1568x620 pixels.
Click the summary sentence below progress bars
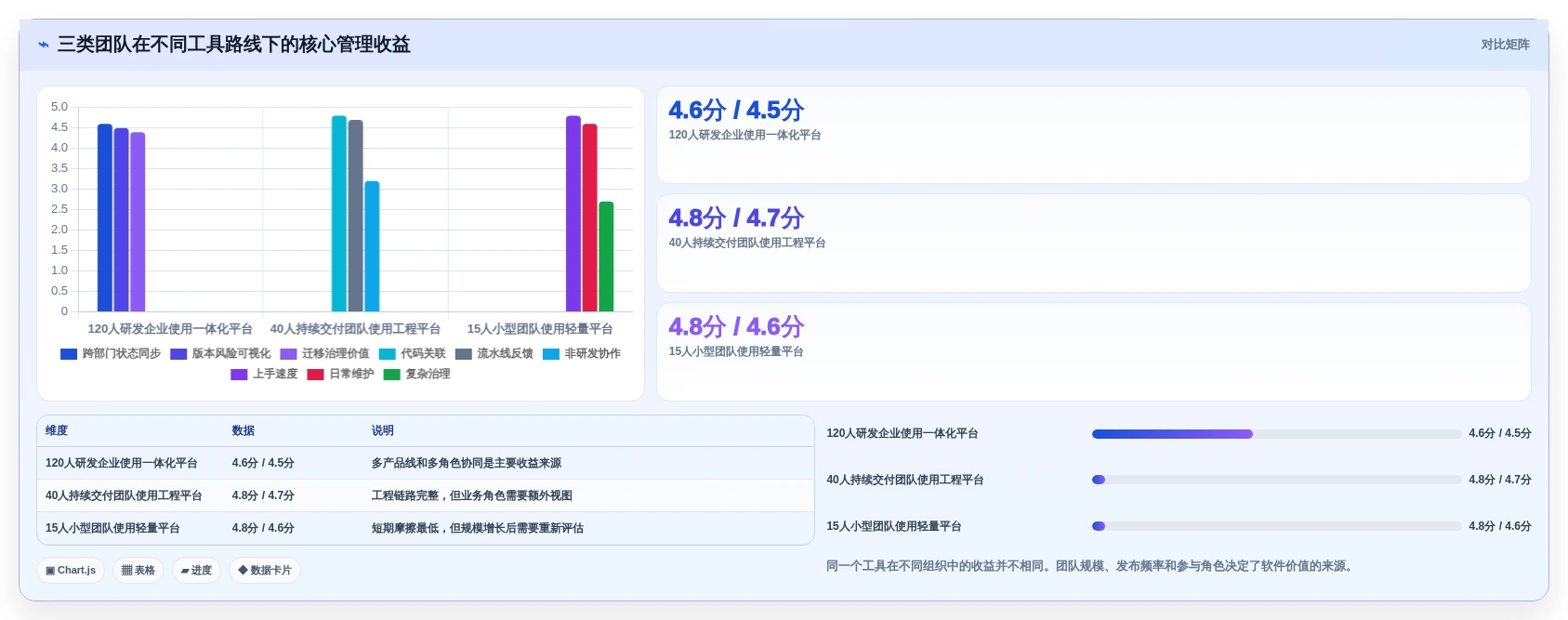[1092, 566]
